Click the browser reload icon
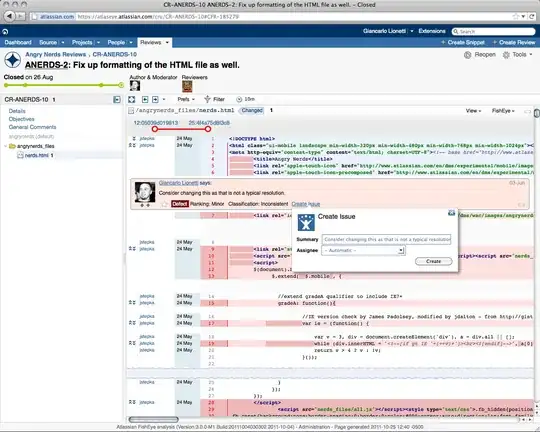 coord(532,16)
